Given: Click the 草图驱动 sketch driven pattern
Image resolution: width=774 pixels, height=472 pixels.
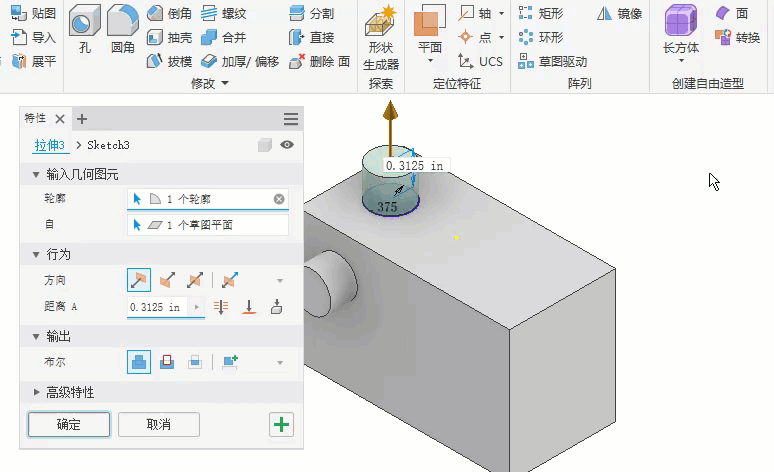Looking at the screenshot, I should 552,61.
